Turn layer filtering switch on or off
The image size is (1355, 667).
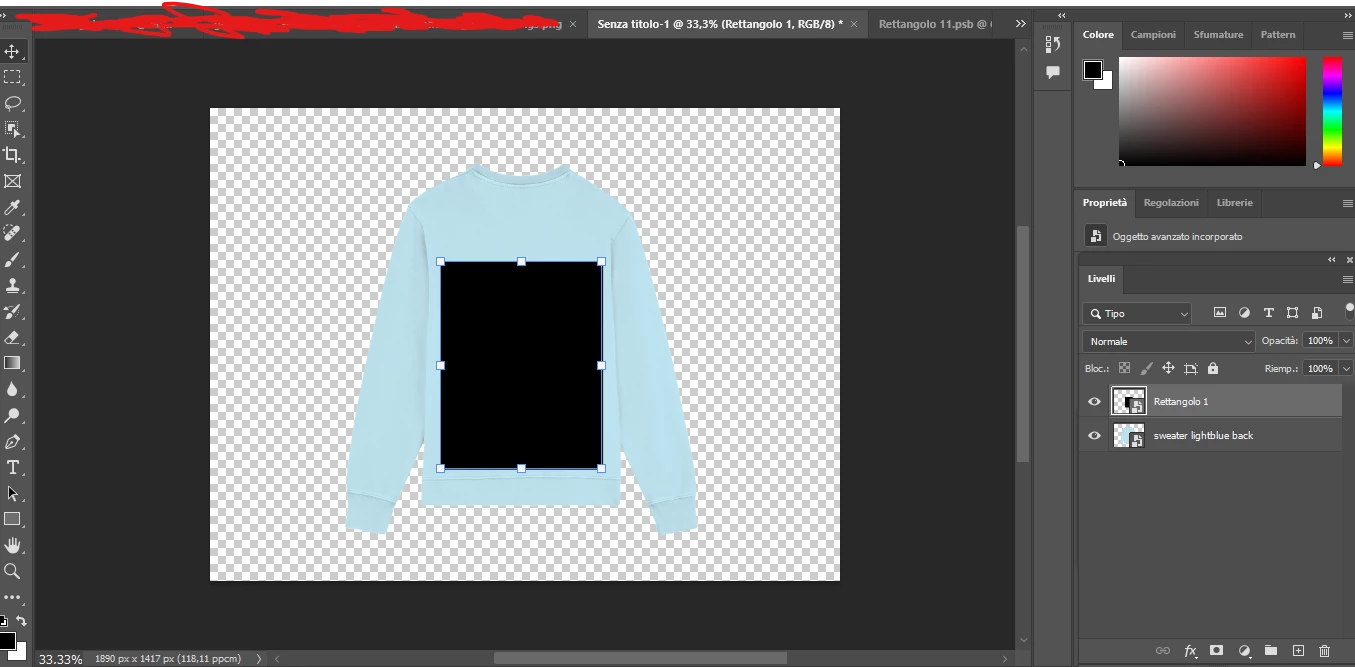click(x=1349, y=310)
